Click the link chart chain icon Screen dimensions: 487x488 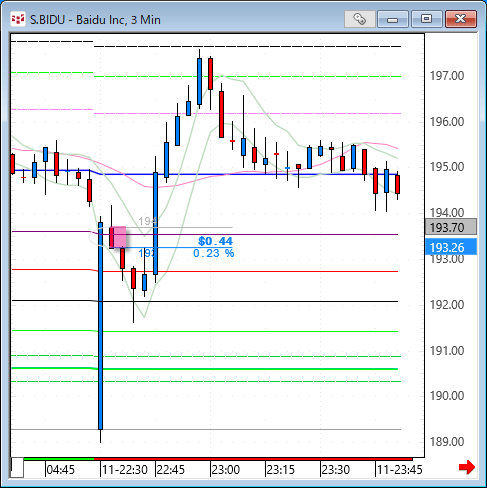[x=359, y=19]
